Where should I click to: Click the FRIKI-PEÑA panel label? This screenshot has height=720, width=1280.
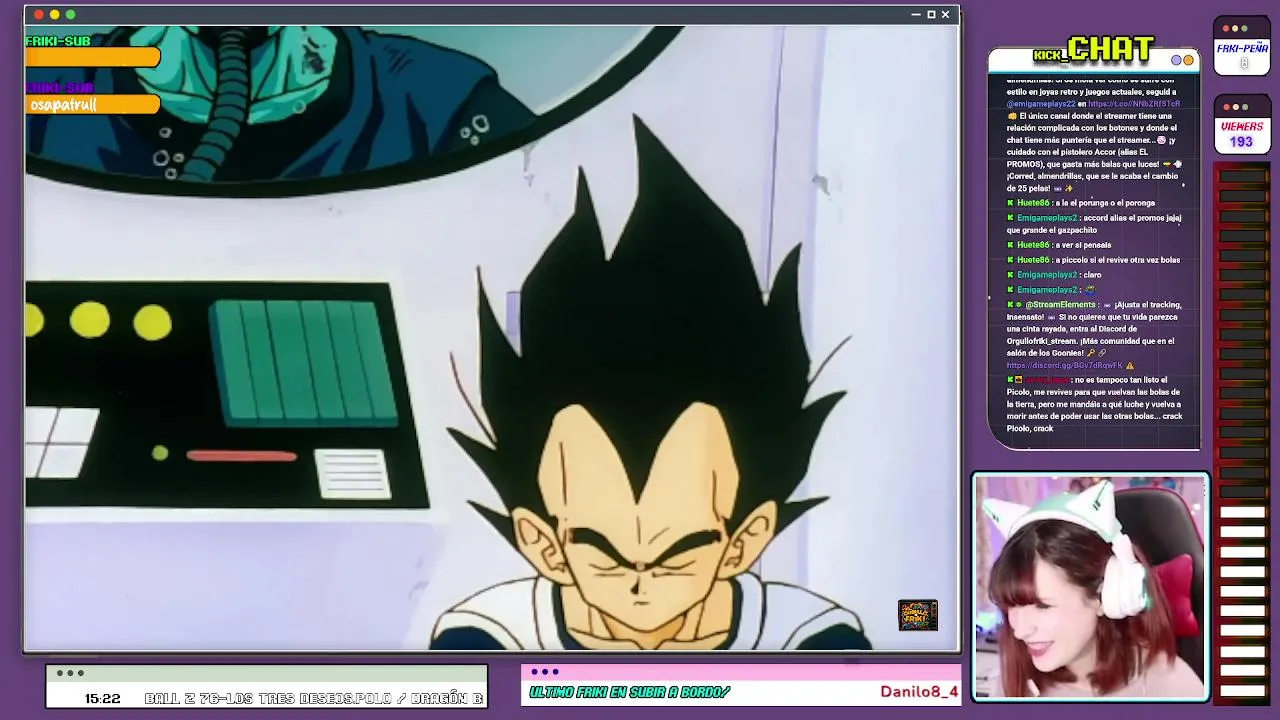point(1243,48)
